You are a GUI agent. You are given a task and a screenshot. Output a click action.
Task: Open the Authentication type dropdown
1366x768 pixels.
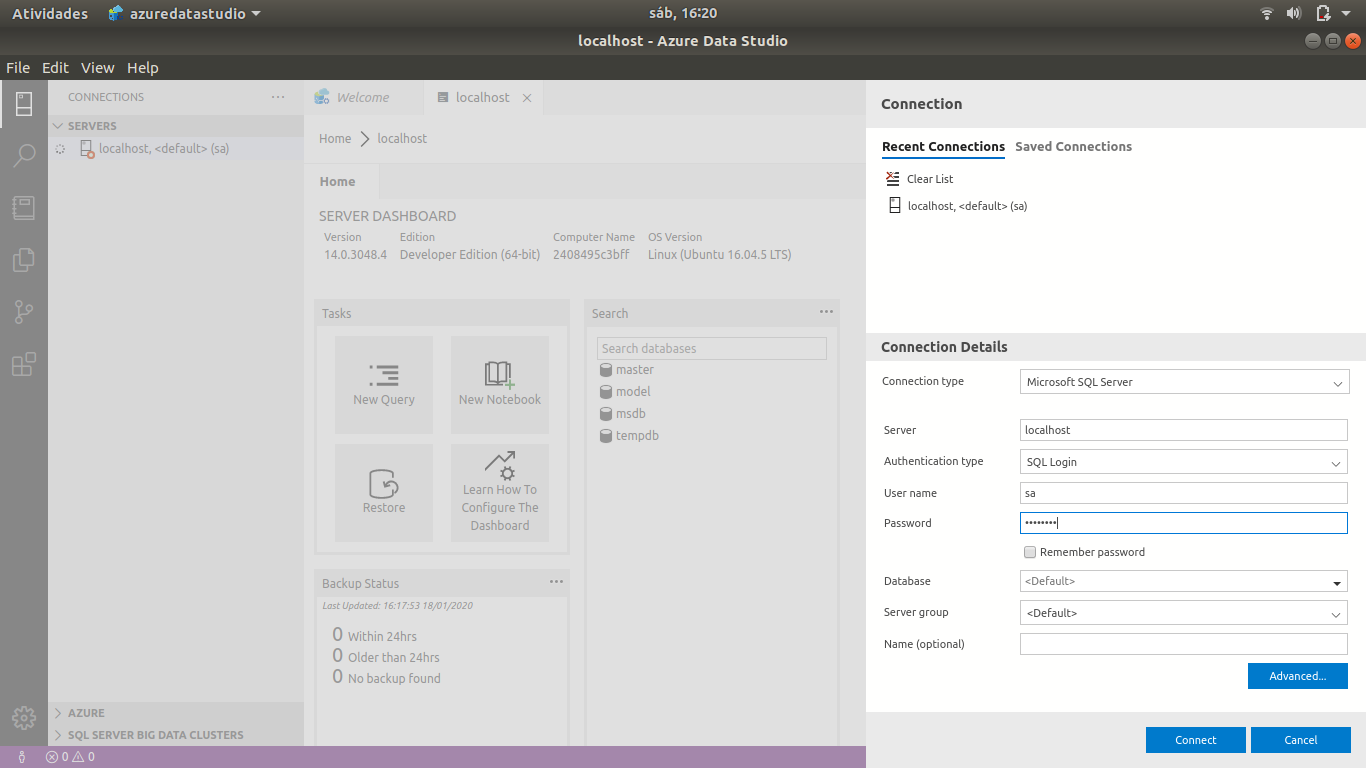(1185, 462)
